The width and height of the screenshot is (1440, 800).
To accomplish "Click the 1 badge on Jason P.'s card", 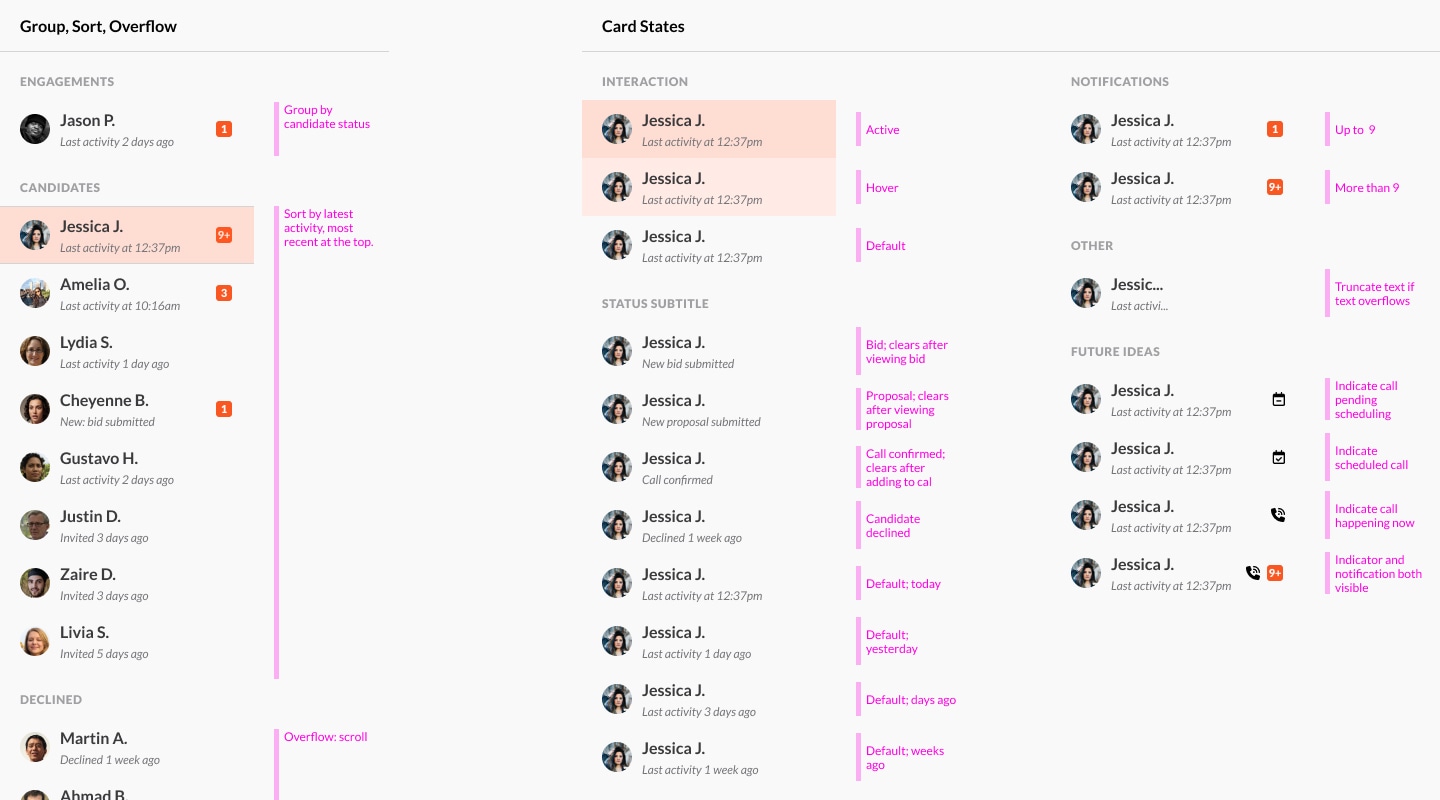I will [224, 129].
